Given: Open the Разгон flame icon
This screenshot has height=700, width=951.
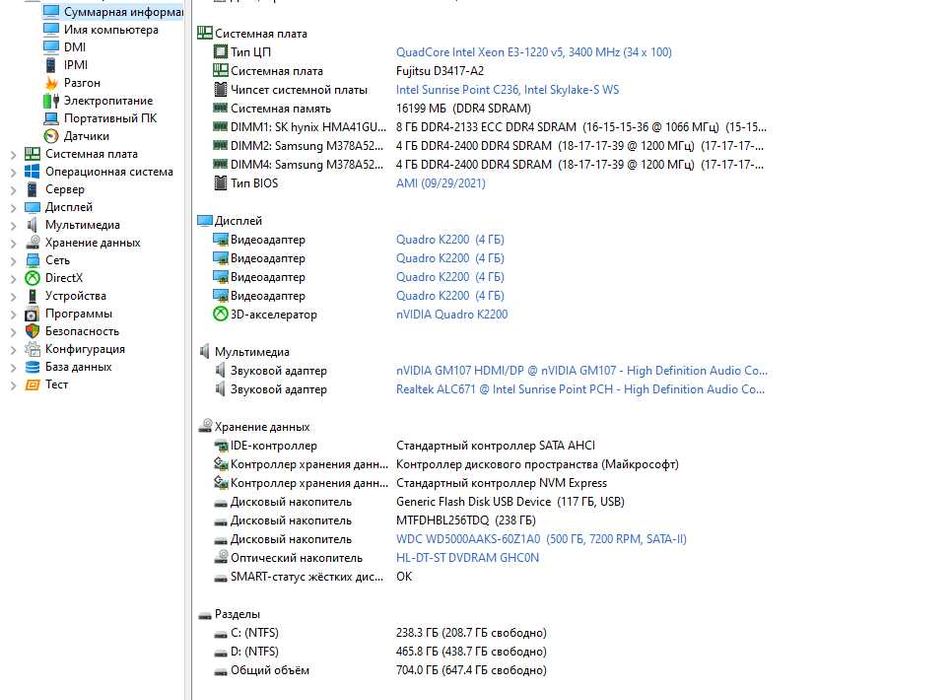Looking at the screenshot, I should tap(51, 82).
